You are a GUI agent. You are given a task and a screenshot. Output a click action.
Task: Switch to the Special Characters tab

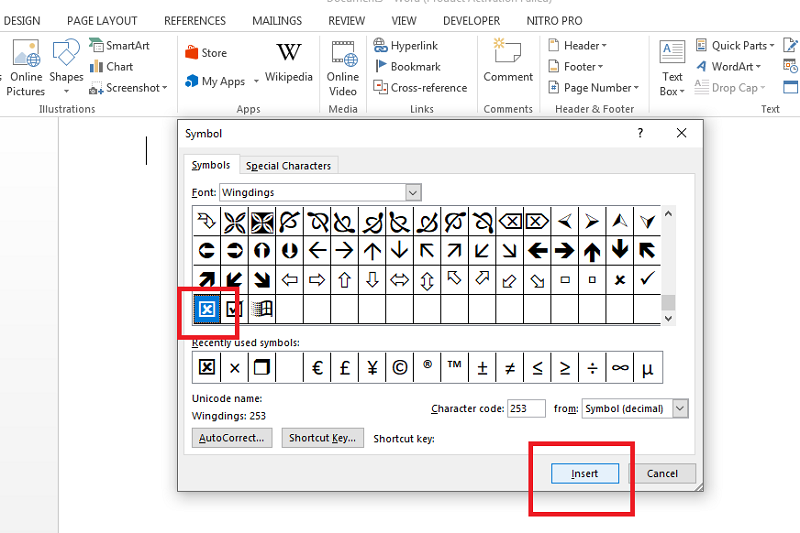tap(288, 166)
